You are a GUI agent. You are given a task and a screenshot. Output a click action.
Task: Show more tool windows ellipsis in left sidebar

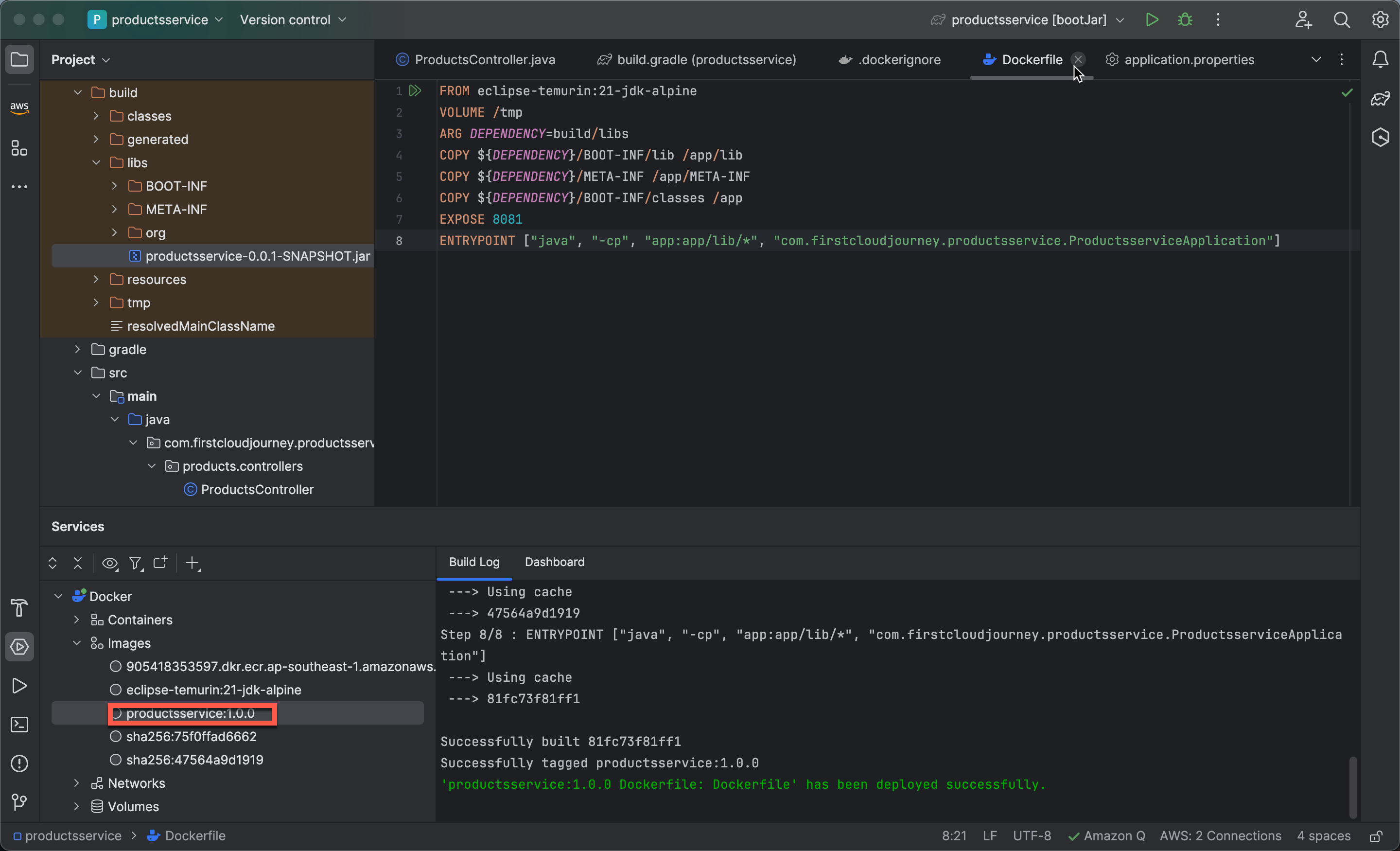click(19, 187)
